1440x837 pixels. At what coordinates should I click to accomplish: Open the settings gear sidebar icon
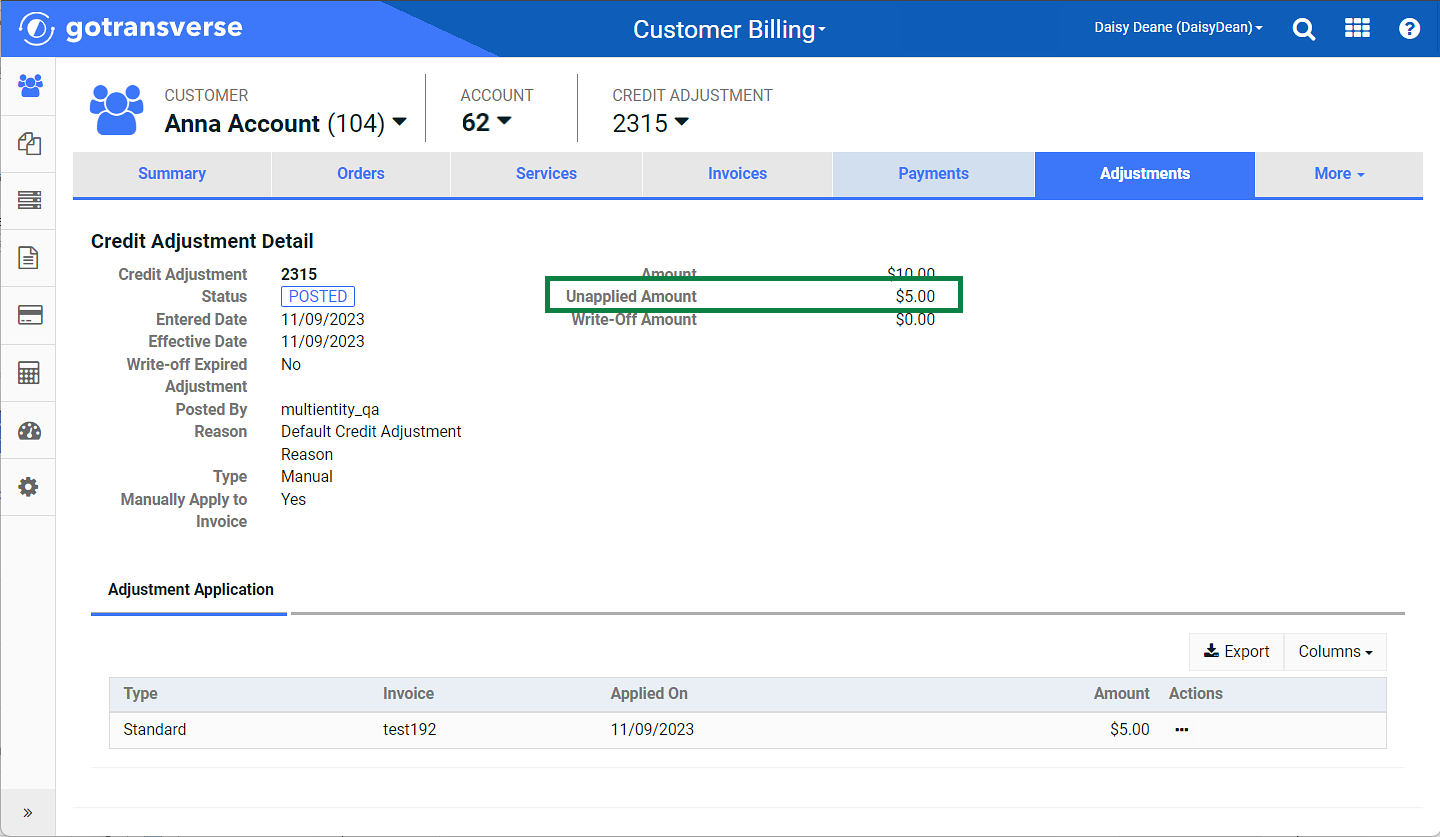click(x=29, y=487)
